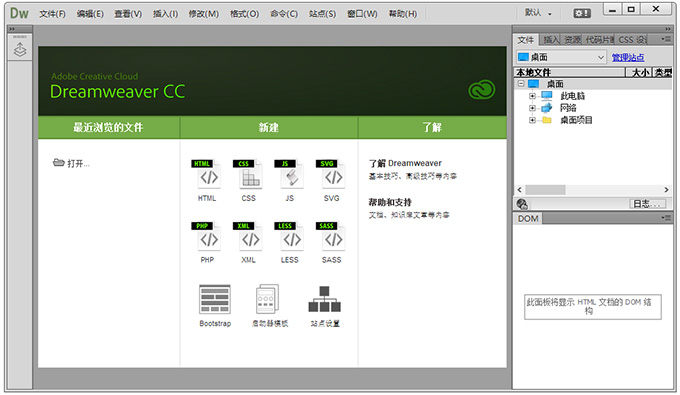680x395 pixels.
Task: Open the 插入(I) menu
Action: click(x=165, y=14)
